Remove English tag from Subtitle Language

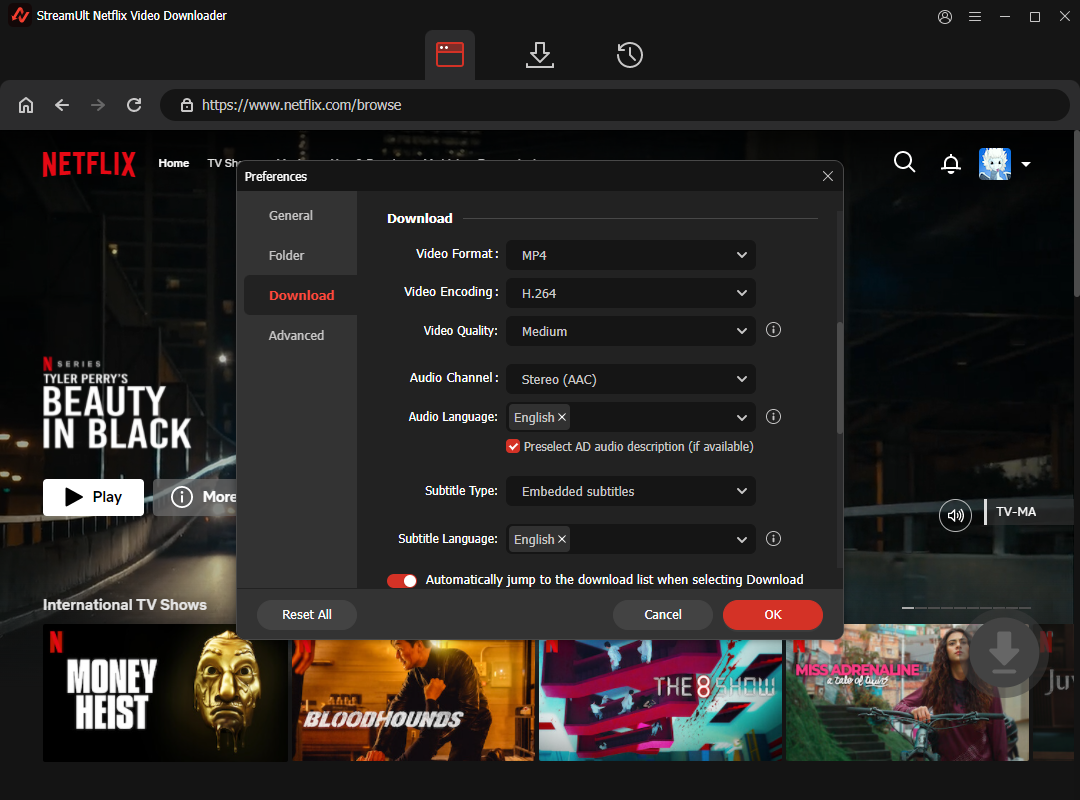[x=562, y=539]
